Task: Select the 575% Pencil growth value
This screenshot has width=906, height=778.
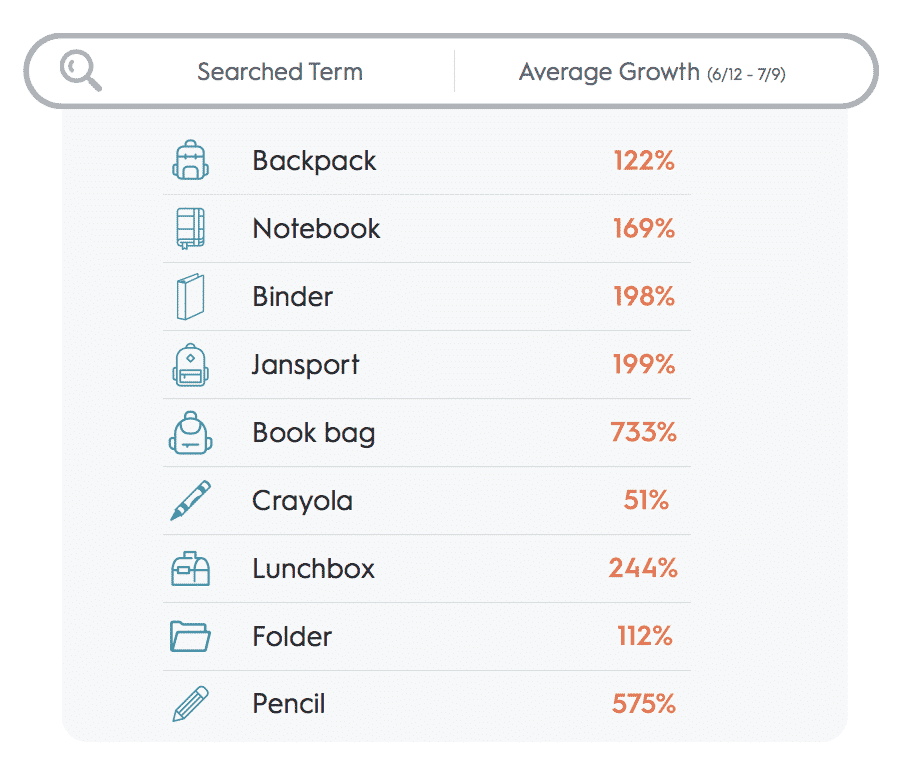Action: (x=644, y=703)
